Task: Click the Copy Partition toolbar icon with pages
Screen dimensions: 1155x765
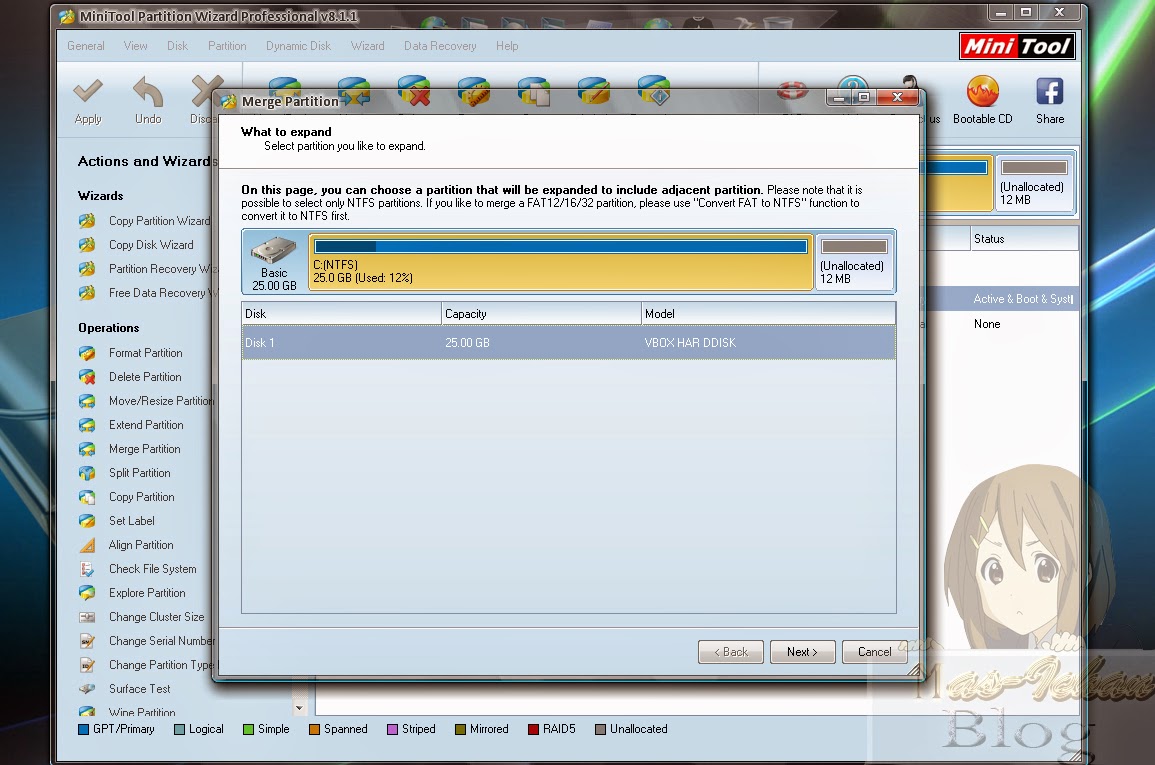Action: point(534,92)
